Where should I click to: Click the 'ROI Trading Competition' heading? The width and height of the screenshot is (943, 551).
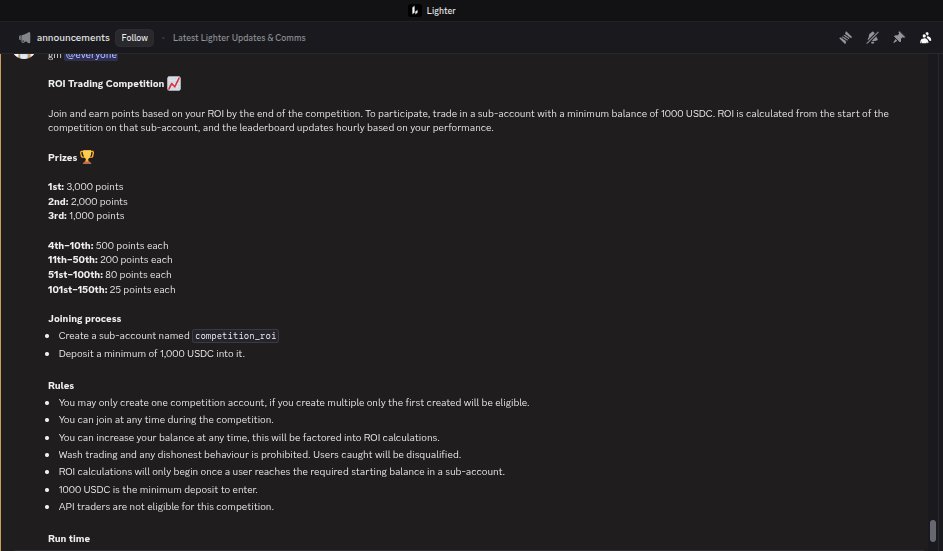pyautogui.click(x=106, y=84)
